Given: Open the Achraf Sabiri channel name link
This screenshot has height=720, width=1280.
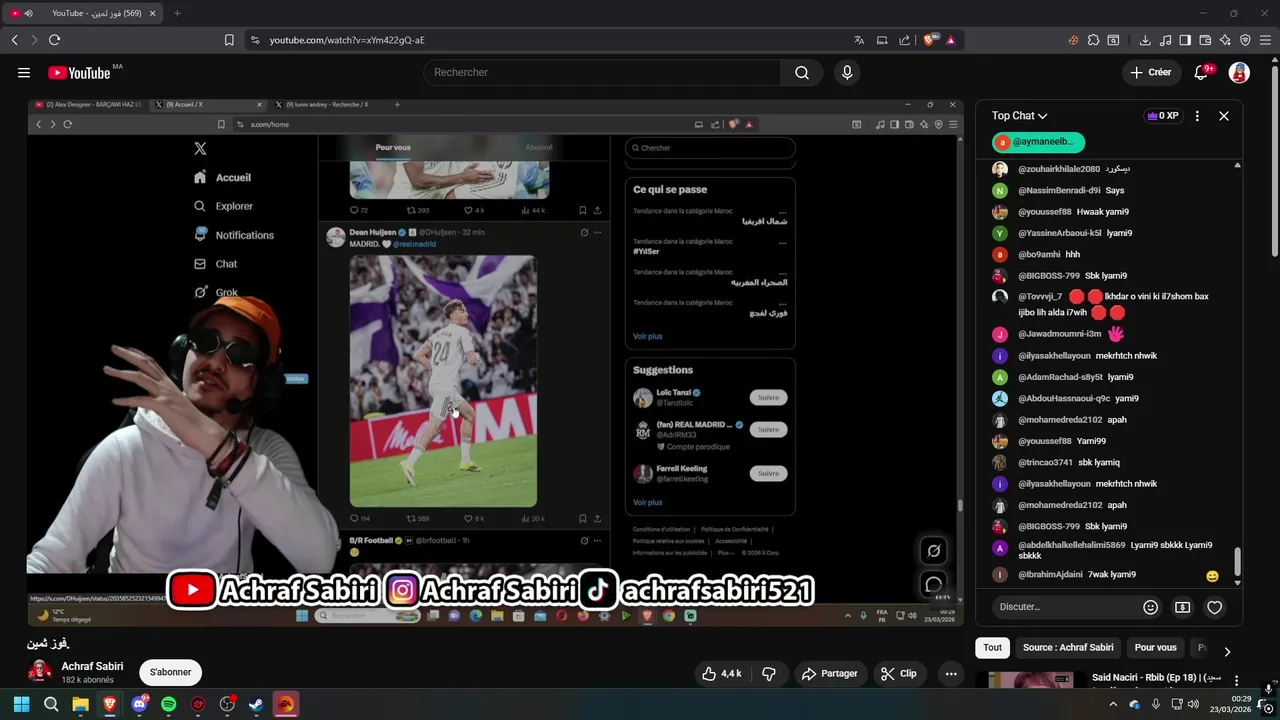Looking at the screenshot, I should pos(92,666).
